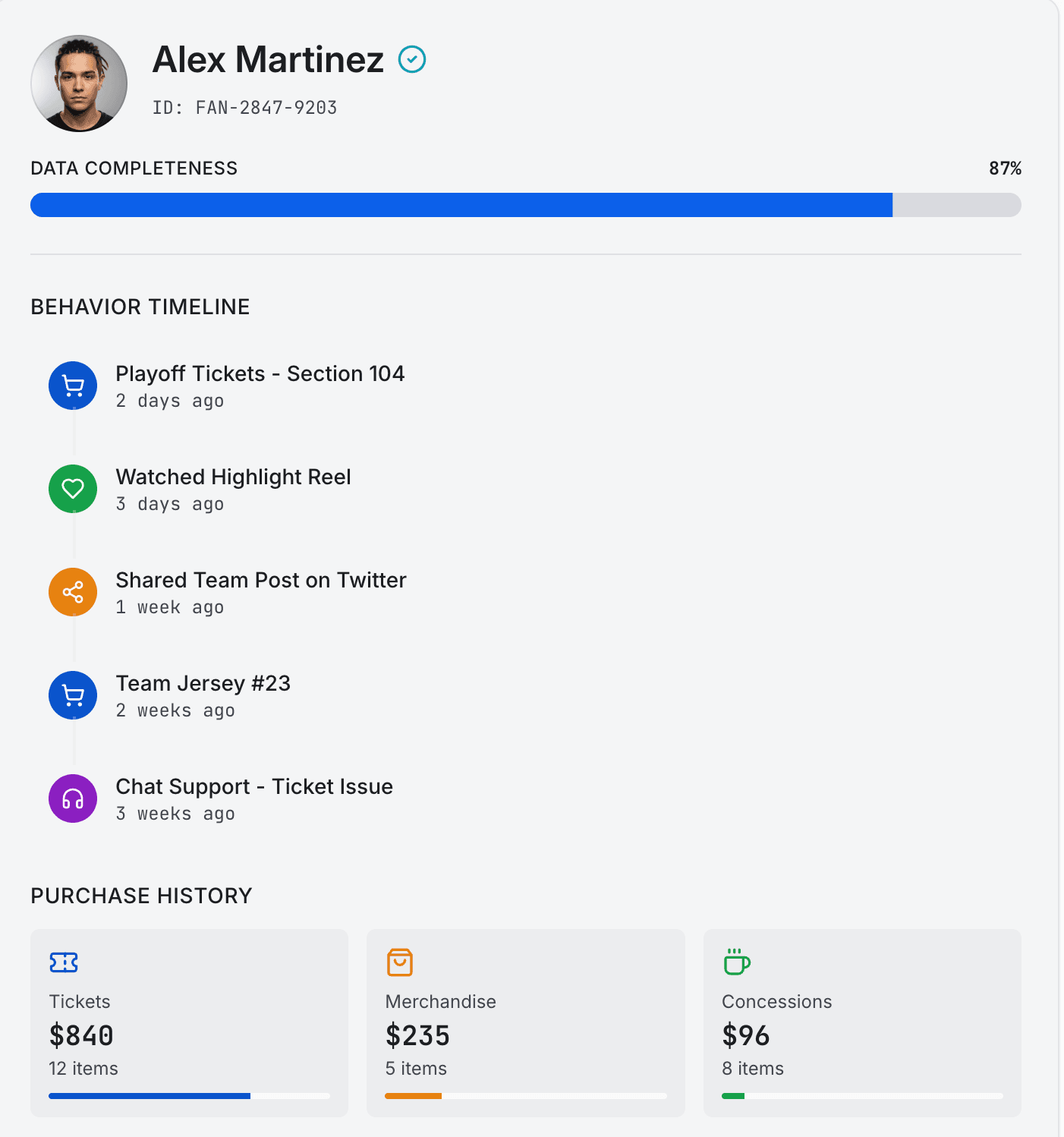The width and height of the screenshot is (1064, 1137).
Task: Click the cart icon for Playoff Tickets
Action: point(73,386)
